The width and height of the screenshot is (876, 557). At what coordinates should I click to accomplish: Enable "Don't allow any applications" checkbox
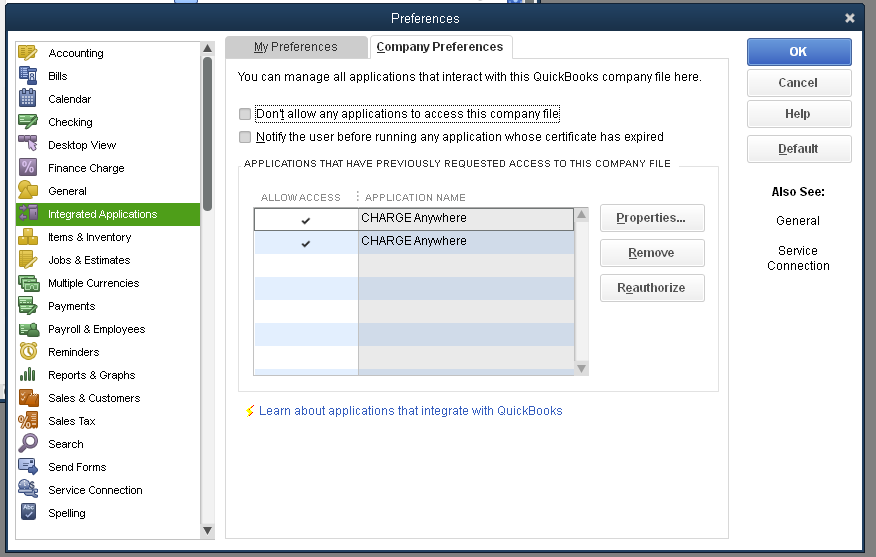coord(245,114)
